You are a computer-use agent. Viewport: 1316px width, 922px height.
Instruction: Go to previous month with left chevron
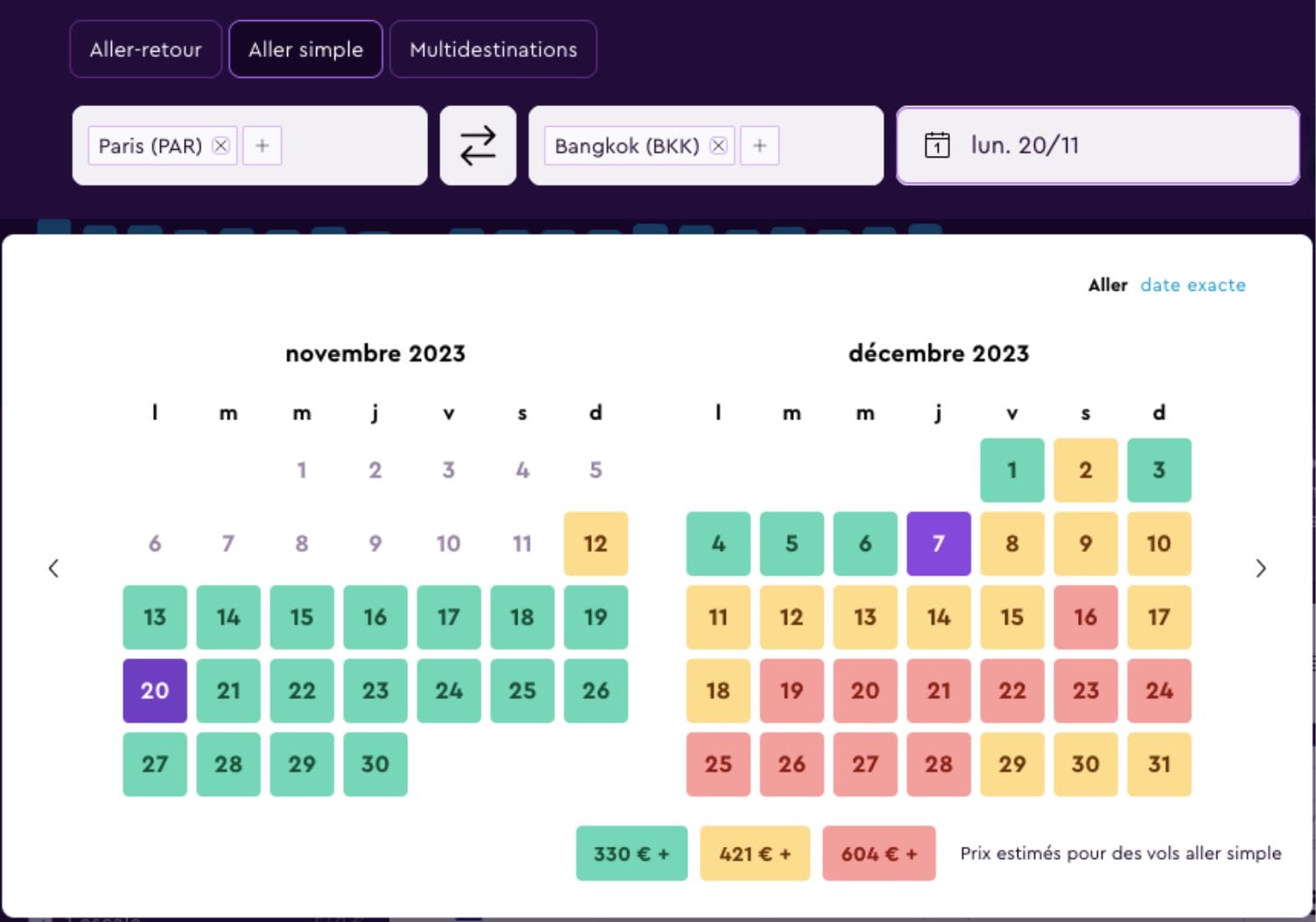tap(53, 568)
